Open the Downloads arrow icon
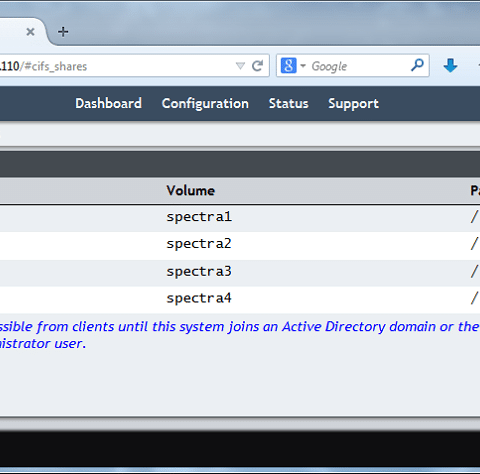 point(450,66)
